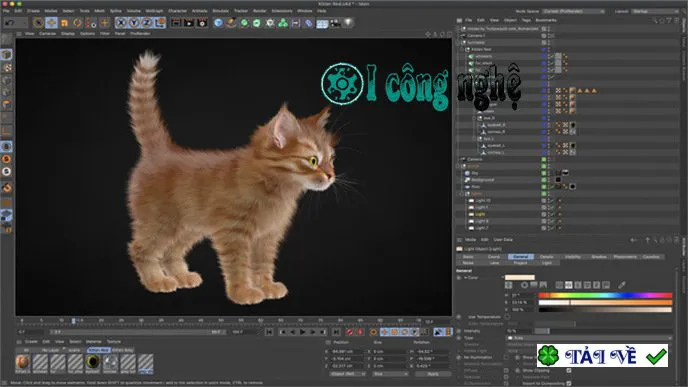Jump to the start of the animation
688x387 pixels.
click(269, 332)
